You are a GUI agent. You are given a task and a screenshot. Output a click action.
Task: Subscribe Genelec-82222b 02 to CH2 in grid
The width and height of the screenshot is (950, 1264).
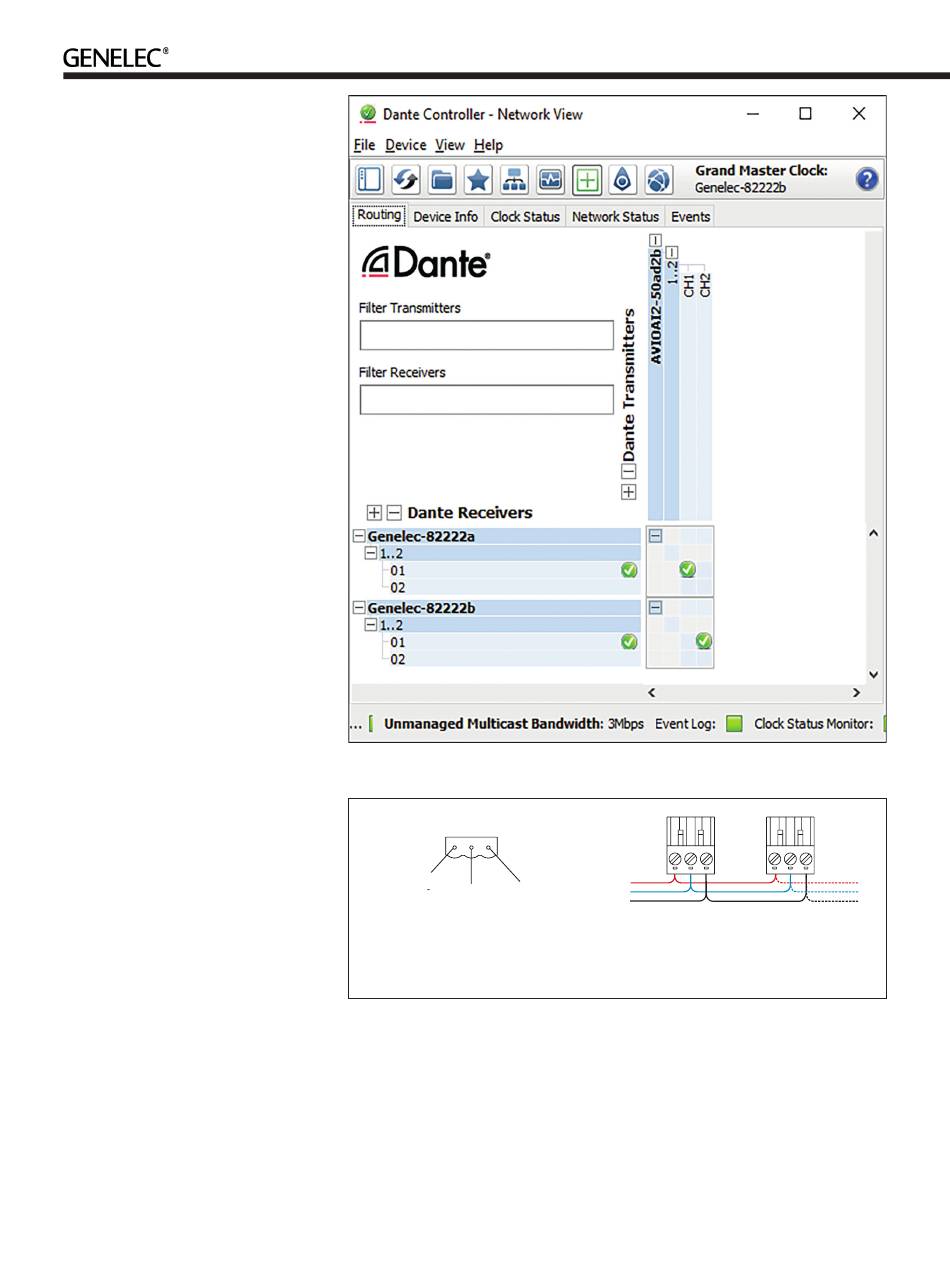(x=704, y=659)
